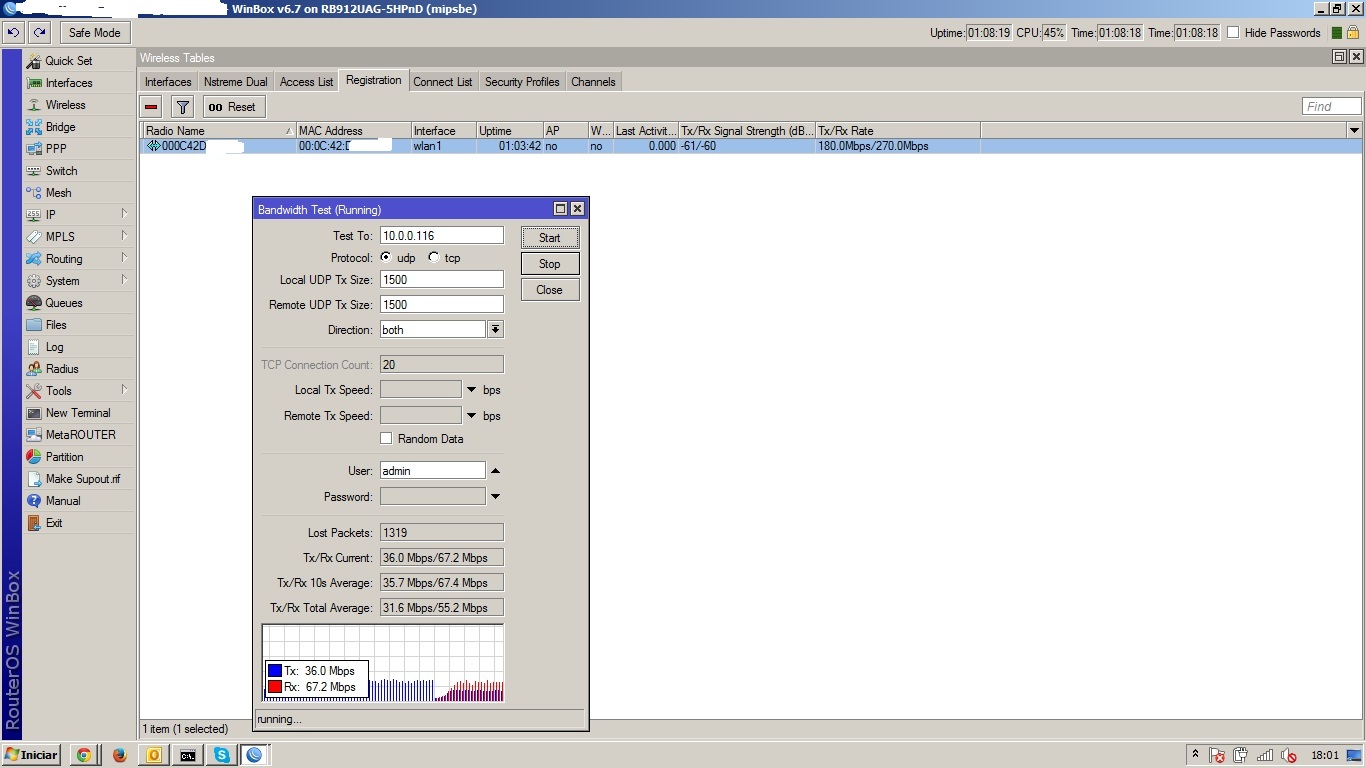This screenshot has width=1366, height=768.
Task: Toggle the Hide Passwords checkbox
Action: 1233,33
